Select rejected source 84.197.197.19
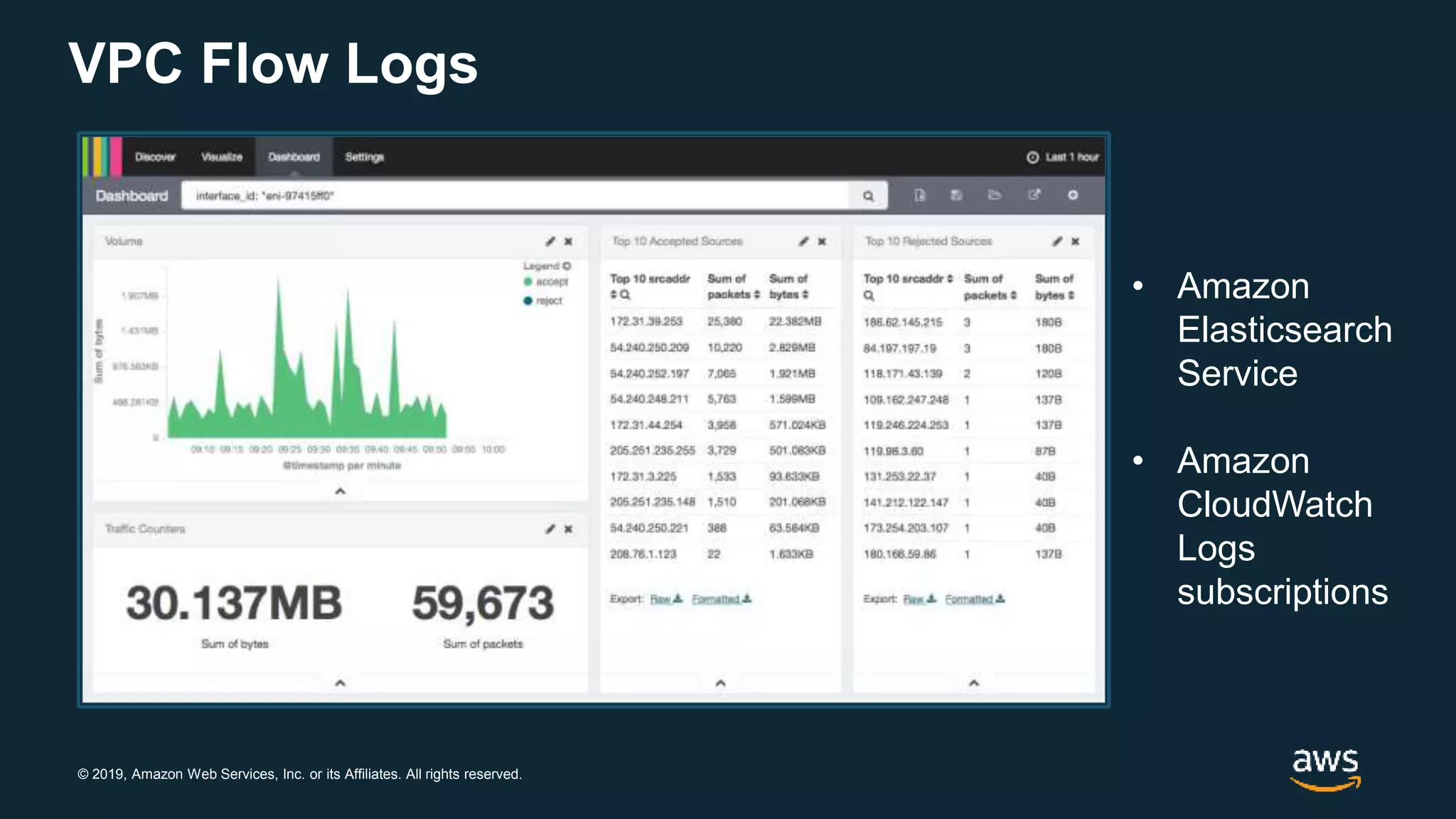The width and height of the screenshot is (1456, 819). tap(899, 348)
